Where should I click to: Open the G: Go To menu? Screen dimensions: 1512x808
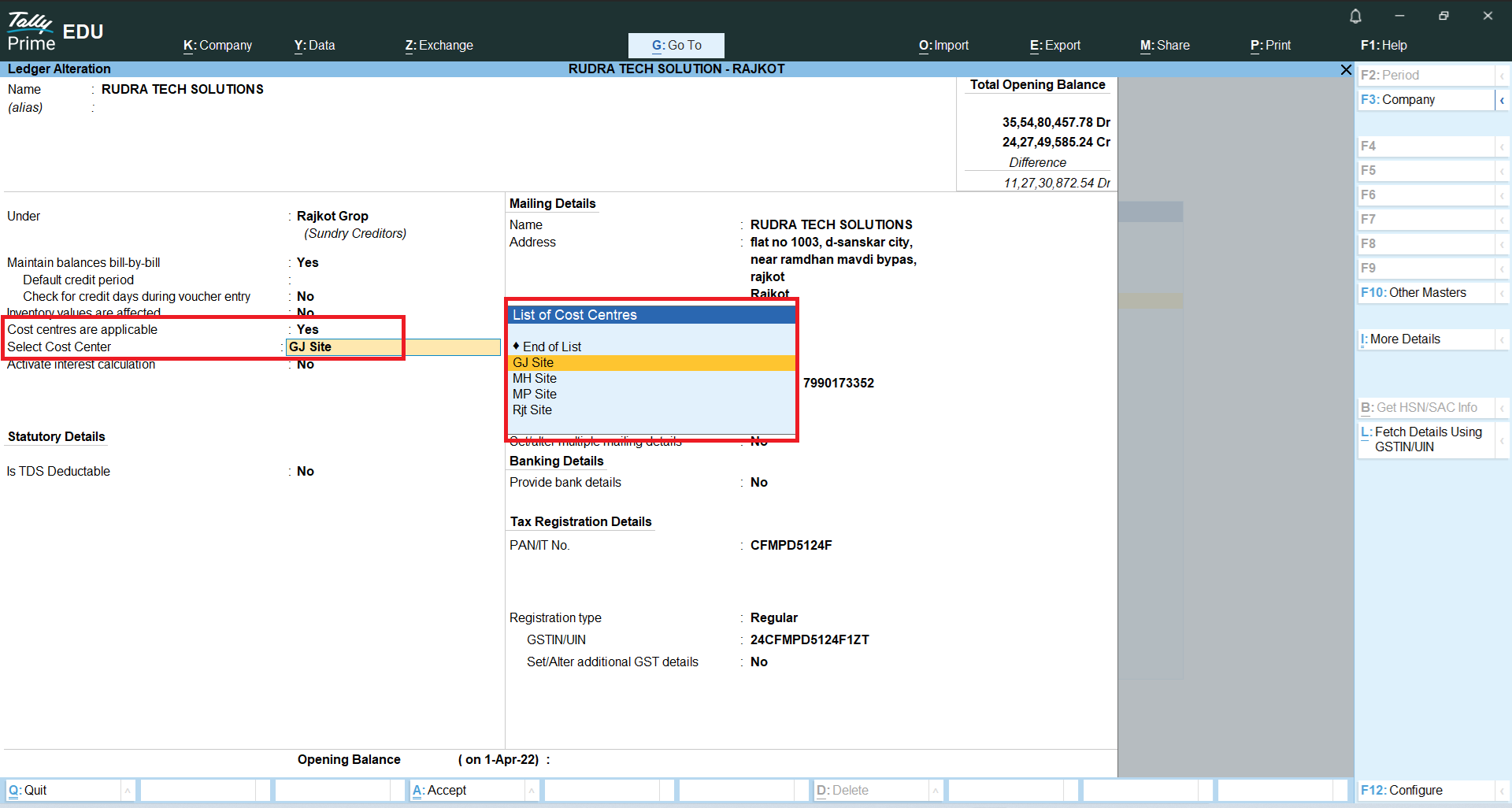[x=676, y=45]
